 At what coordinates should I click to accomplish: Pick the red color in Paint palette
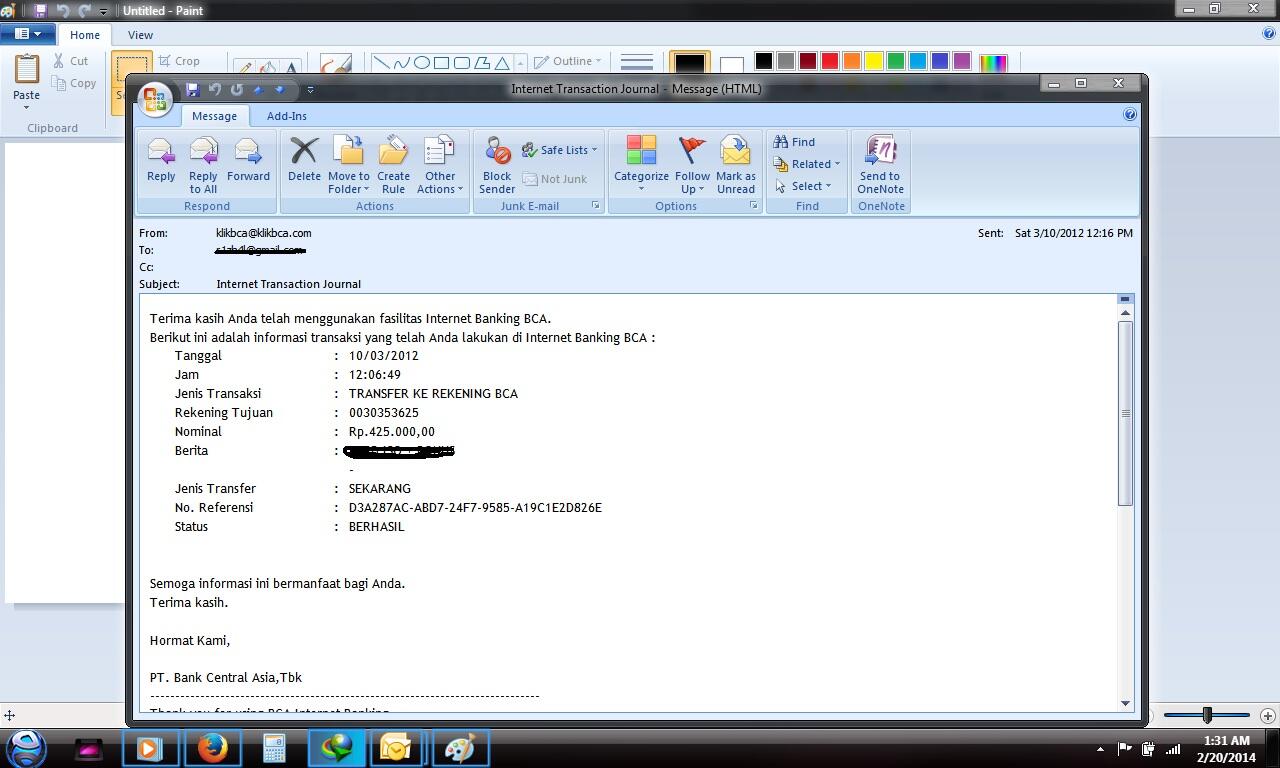[x=830, y=61]
